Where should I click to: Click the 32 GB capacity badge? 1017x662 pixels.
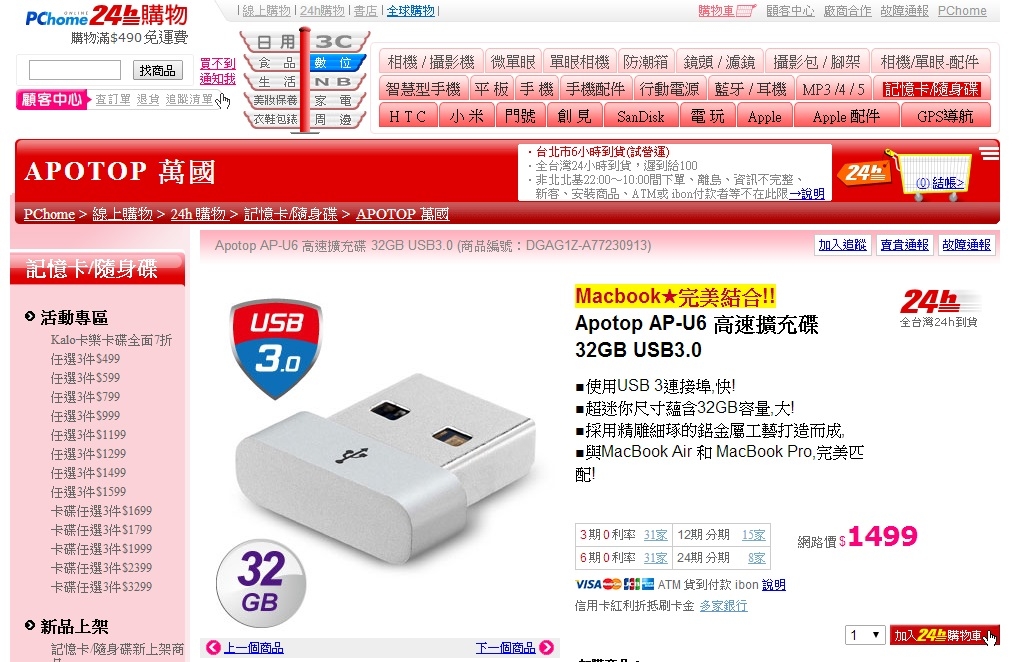(261, 584)
